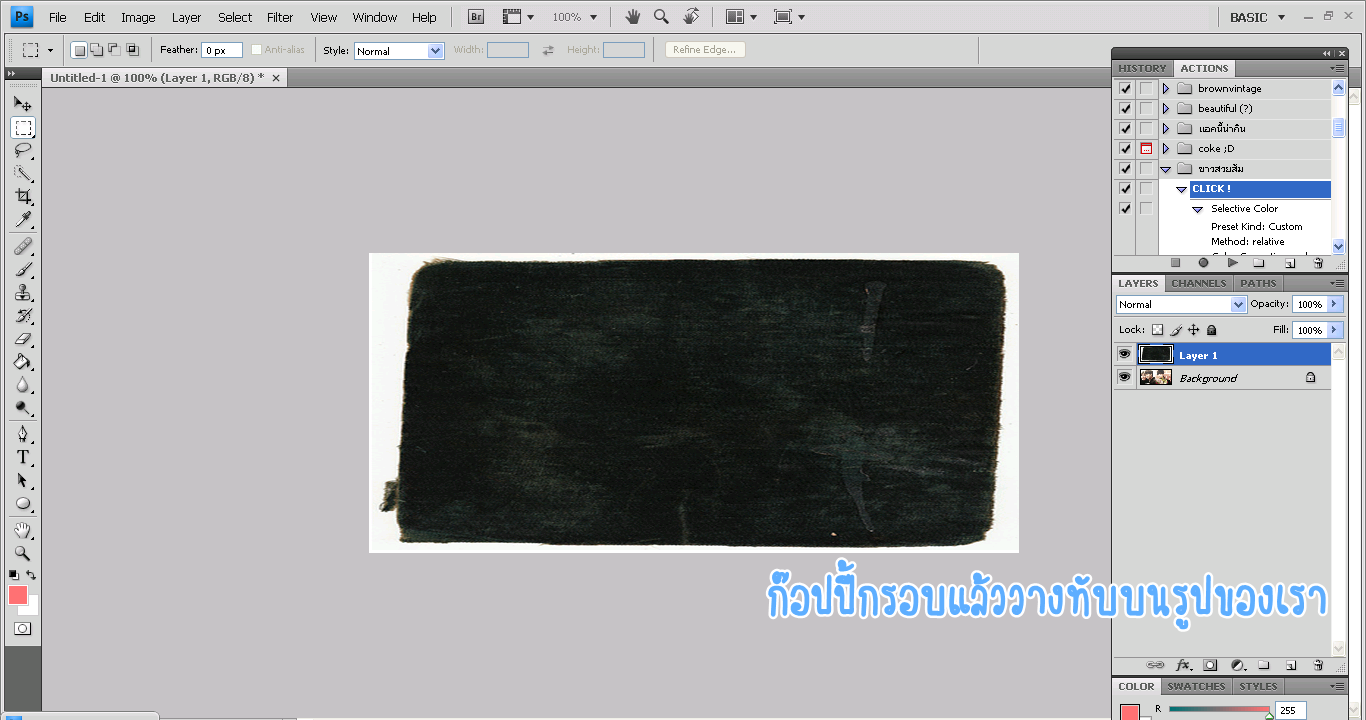Select the Pen tool

23,434
